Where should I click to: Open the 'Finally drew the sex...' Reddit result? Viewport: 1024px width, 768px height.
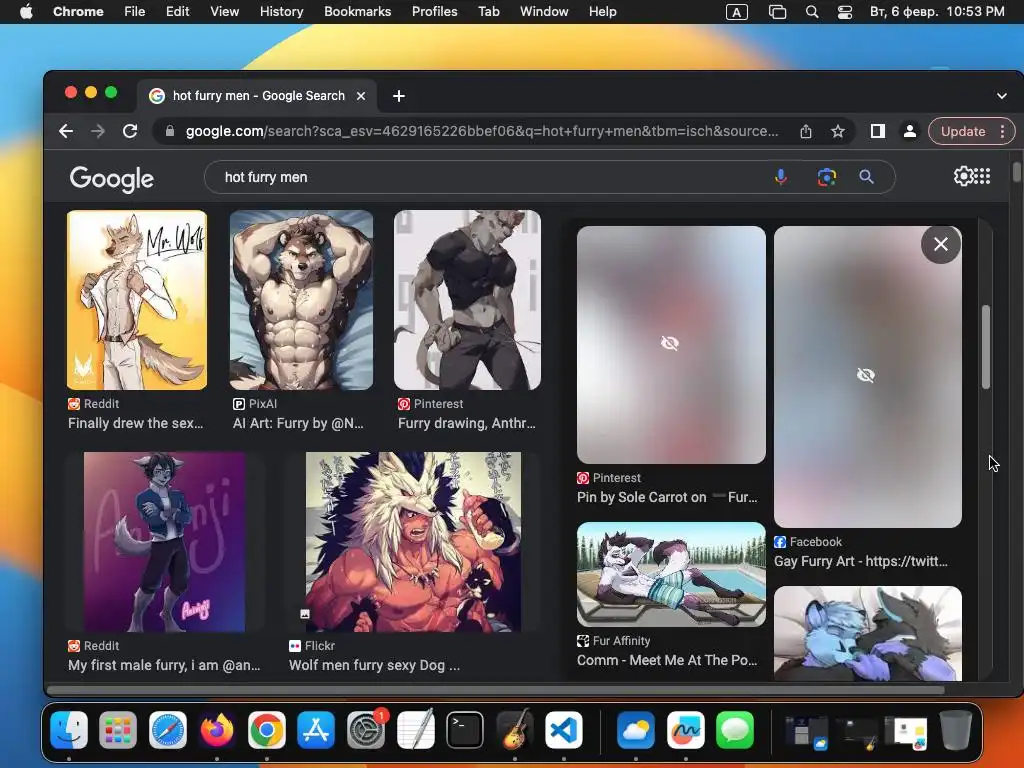coord(135,423)
